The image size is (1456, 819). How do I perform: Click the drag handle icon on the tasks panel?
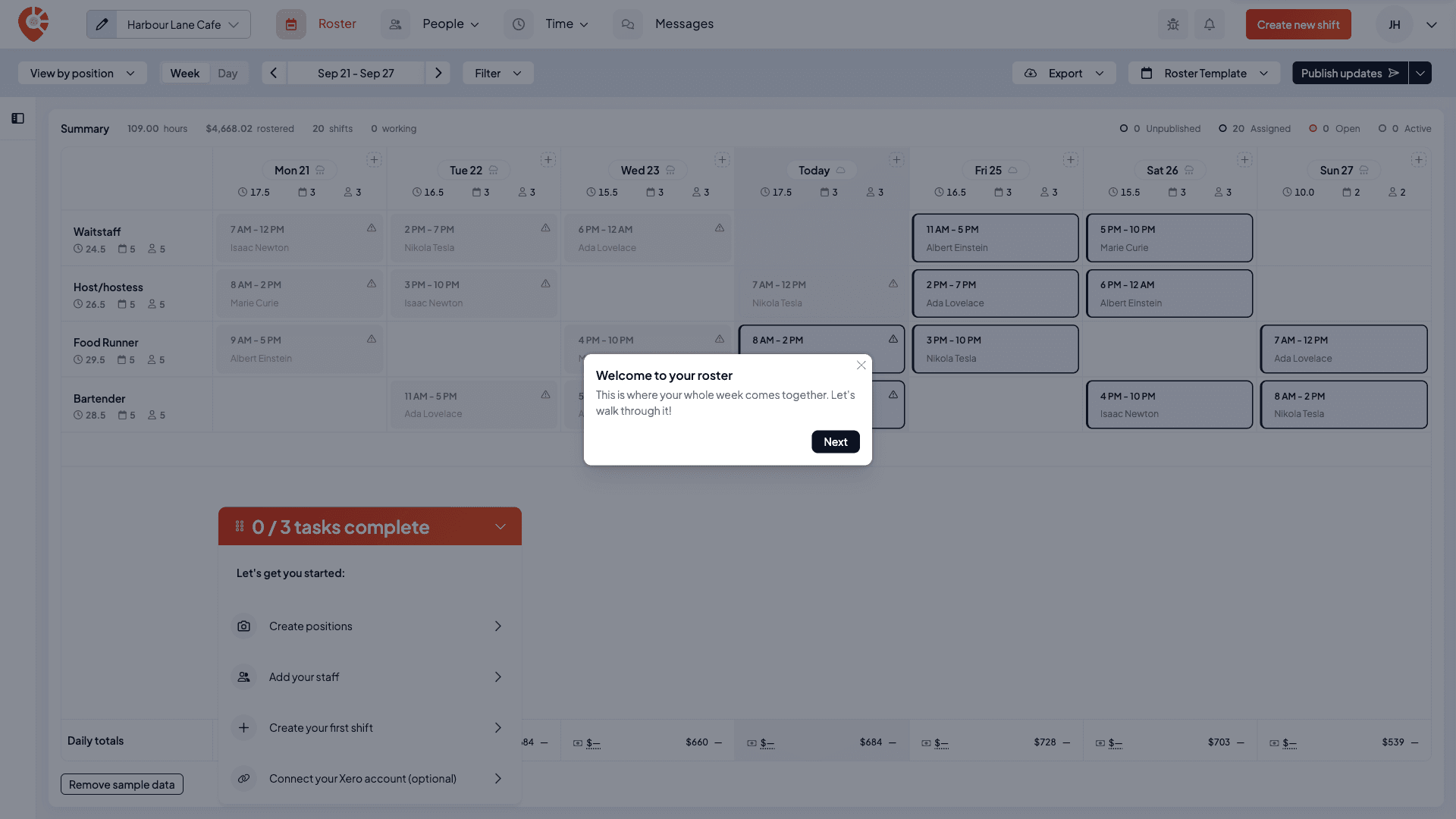[x=240, y=526]
